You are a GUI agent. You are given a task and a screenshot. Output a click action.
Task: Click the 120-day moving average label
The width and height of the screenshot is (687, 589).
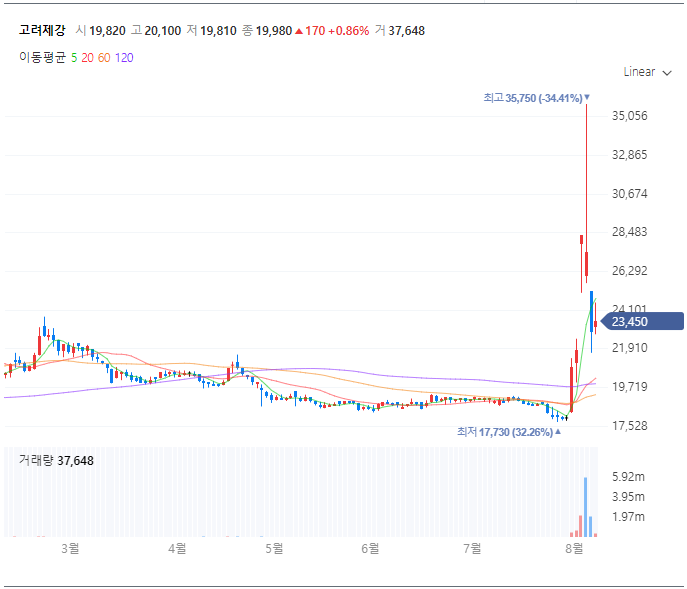(124, 58)
